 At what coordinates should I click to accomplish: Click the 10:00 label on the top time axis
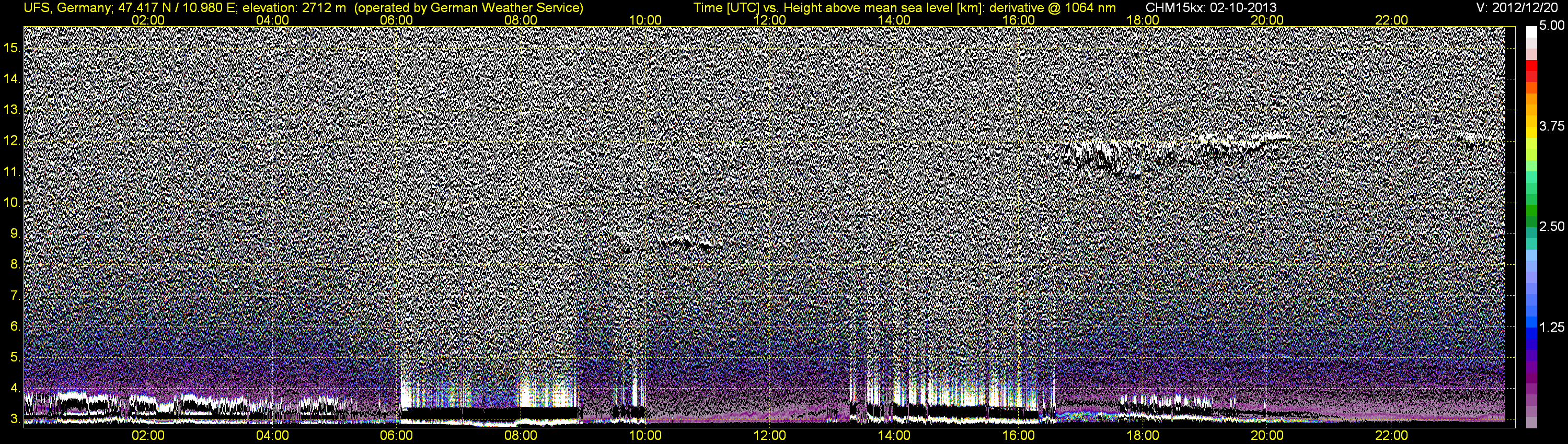click(645, 20)
